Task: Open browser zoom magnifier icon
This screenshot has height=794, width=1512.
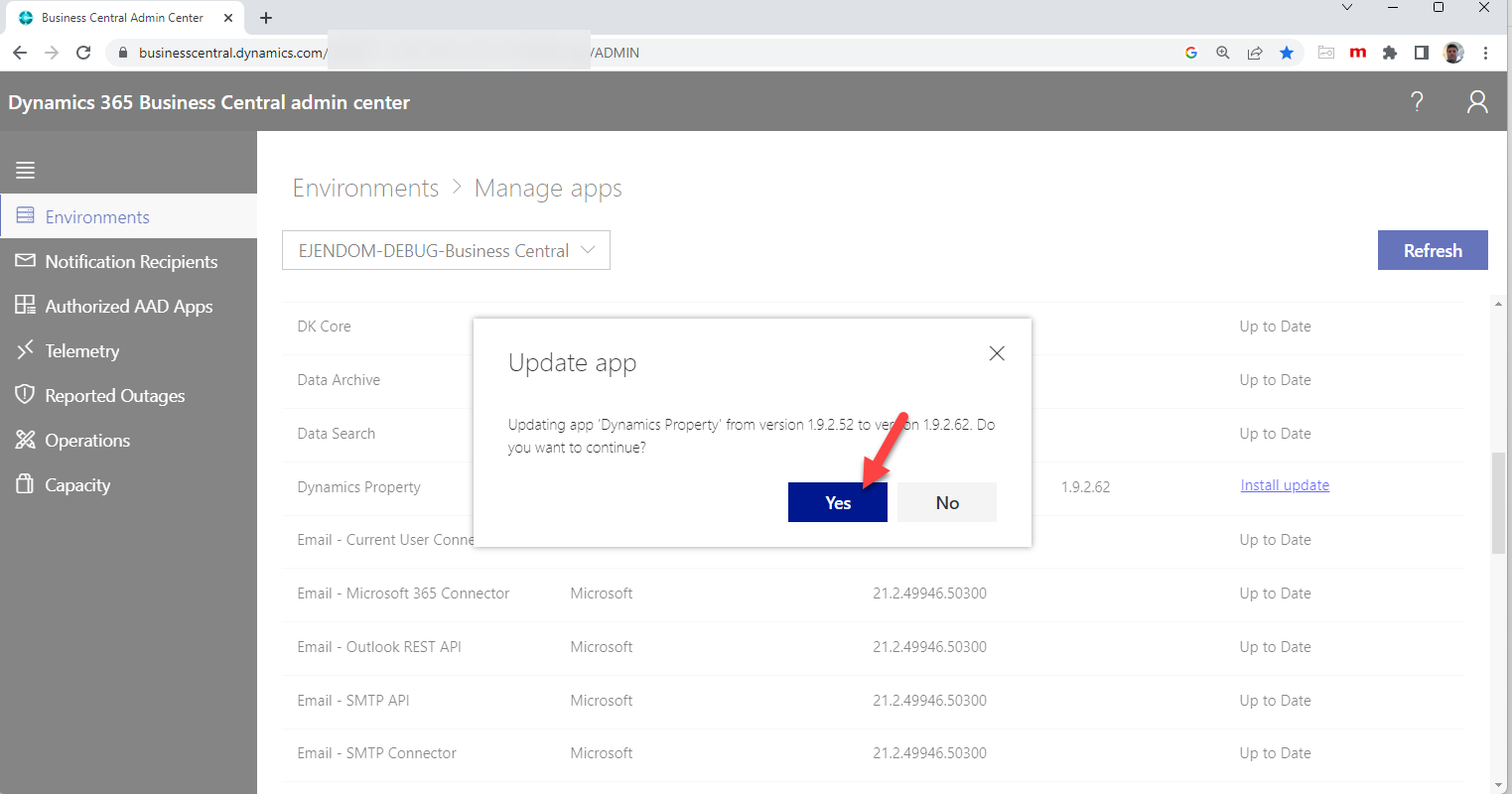Action: coord(1223,53)
